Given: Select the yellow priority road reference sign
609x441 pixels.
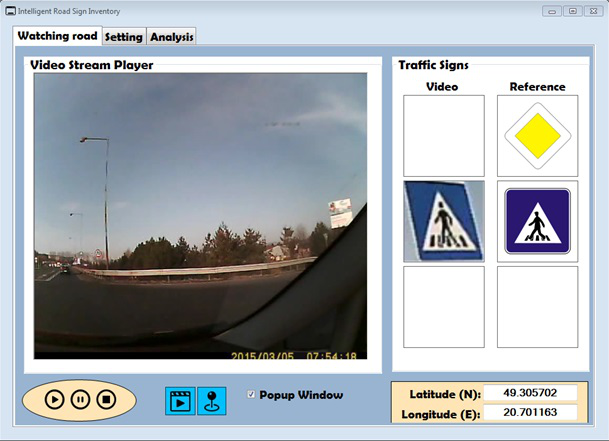Looking at the screenshot, I should click(x=538, y=136).
